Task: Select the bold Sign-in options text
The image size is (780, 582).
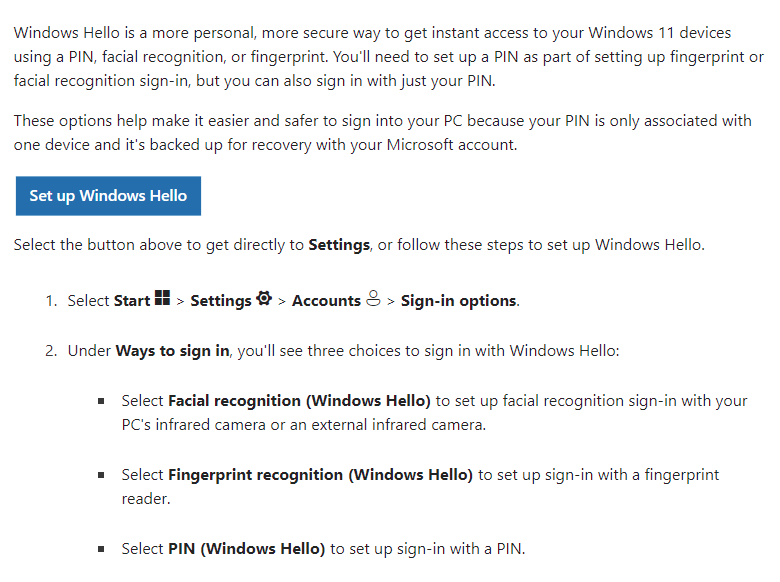Action: (x=458, y=300)
